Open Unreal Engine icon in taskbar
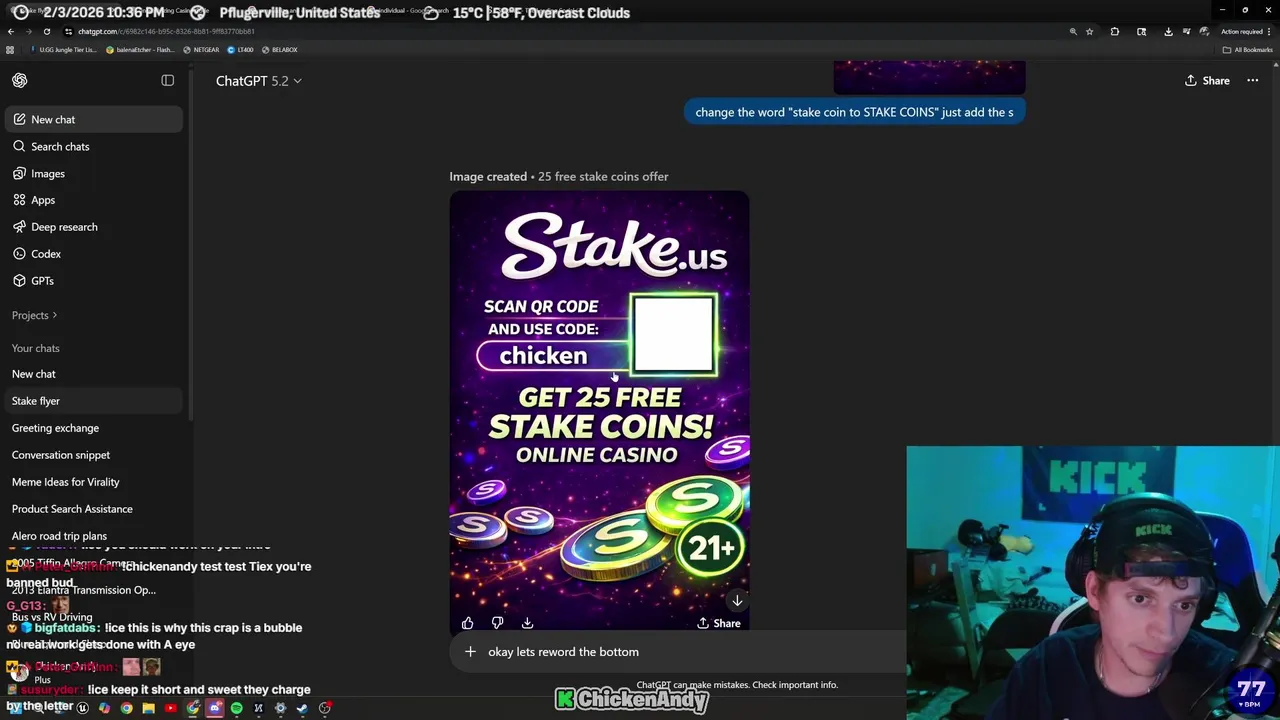 coord(82,708)
